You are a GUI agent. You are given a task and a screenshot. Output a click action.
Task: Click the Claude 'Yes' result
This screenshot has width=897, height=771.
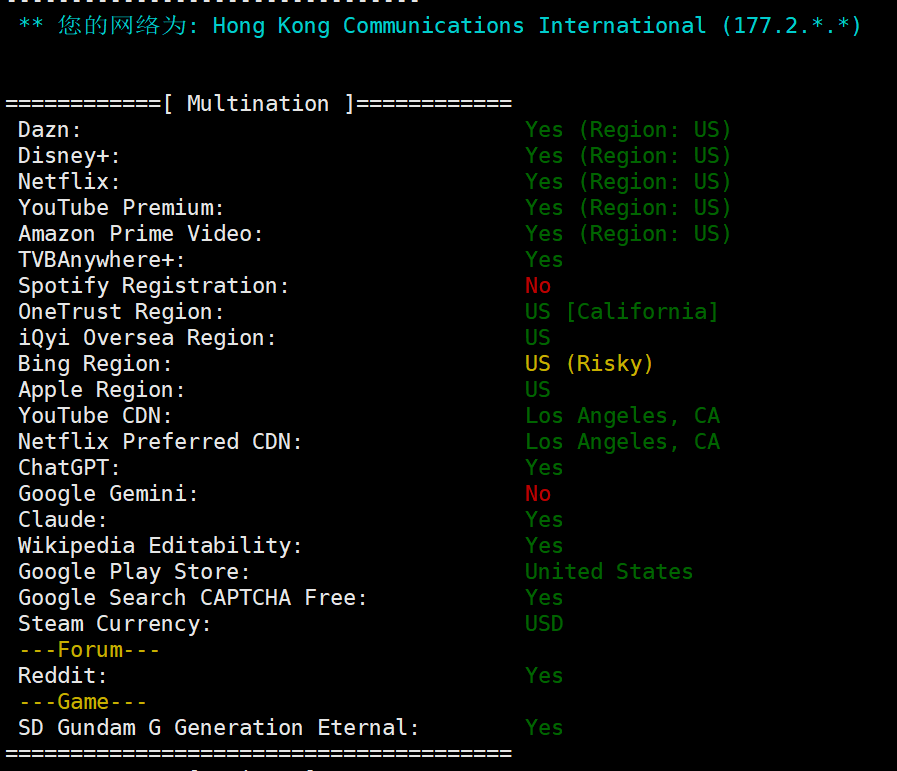[544, 520]
